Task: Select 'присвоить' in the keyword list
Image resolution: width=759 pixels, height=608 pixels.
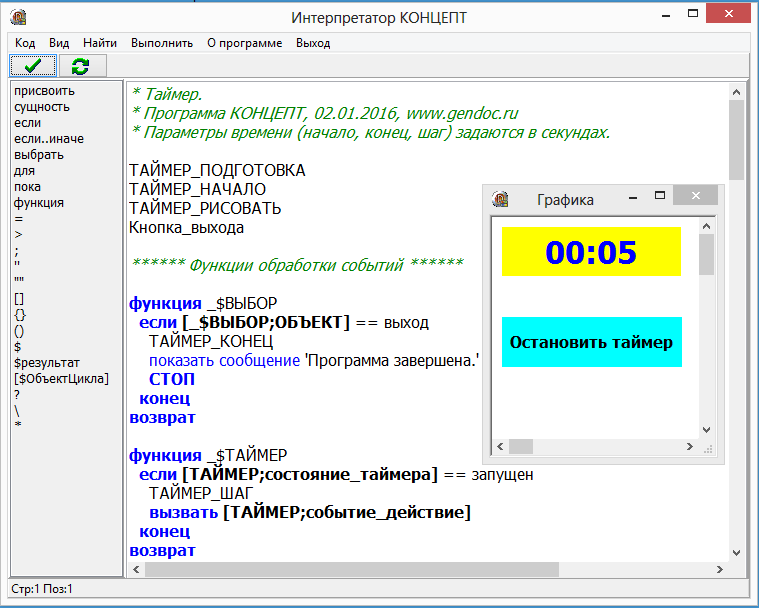Action: [x=45, y=91]
